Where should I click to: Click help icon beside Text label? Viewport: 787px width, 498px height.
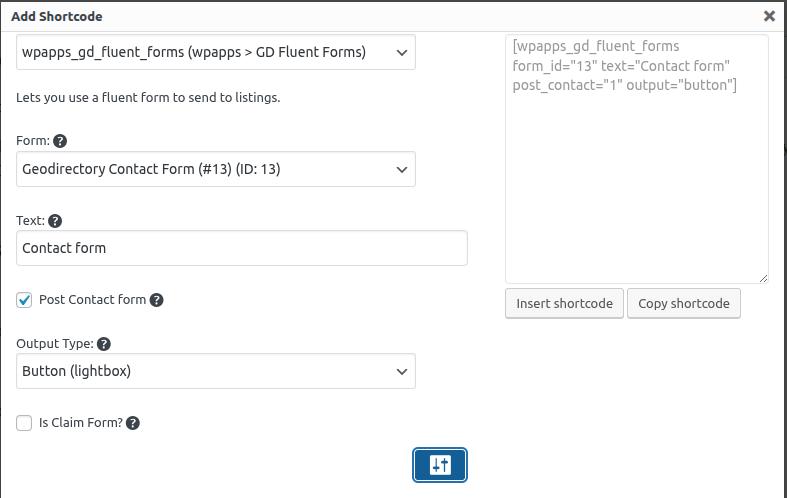tap(55, 221)
